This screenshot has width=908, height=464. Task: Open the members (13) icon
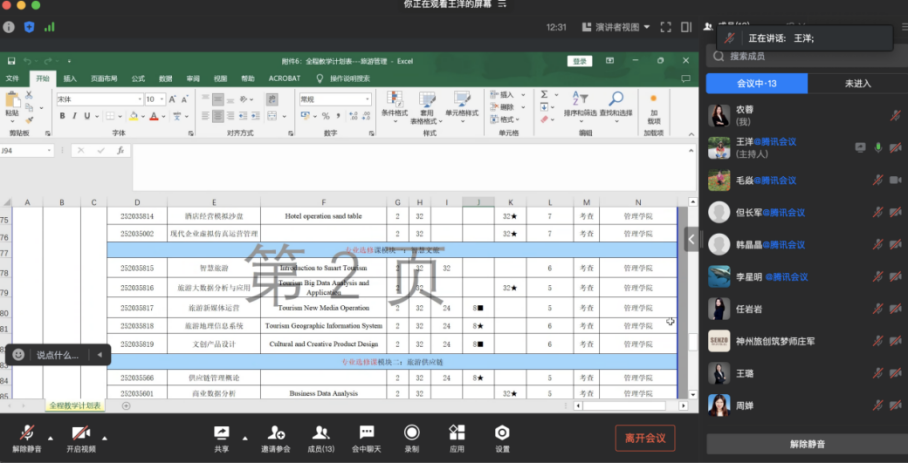click(320, 432)
